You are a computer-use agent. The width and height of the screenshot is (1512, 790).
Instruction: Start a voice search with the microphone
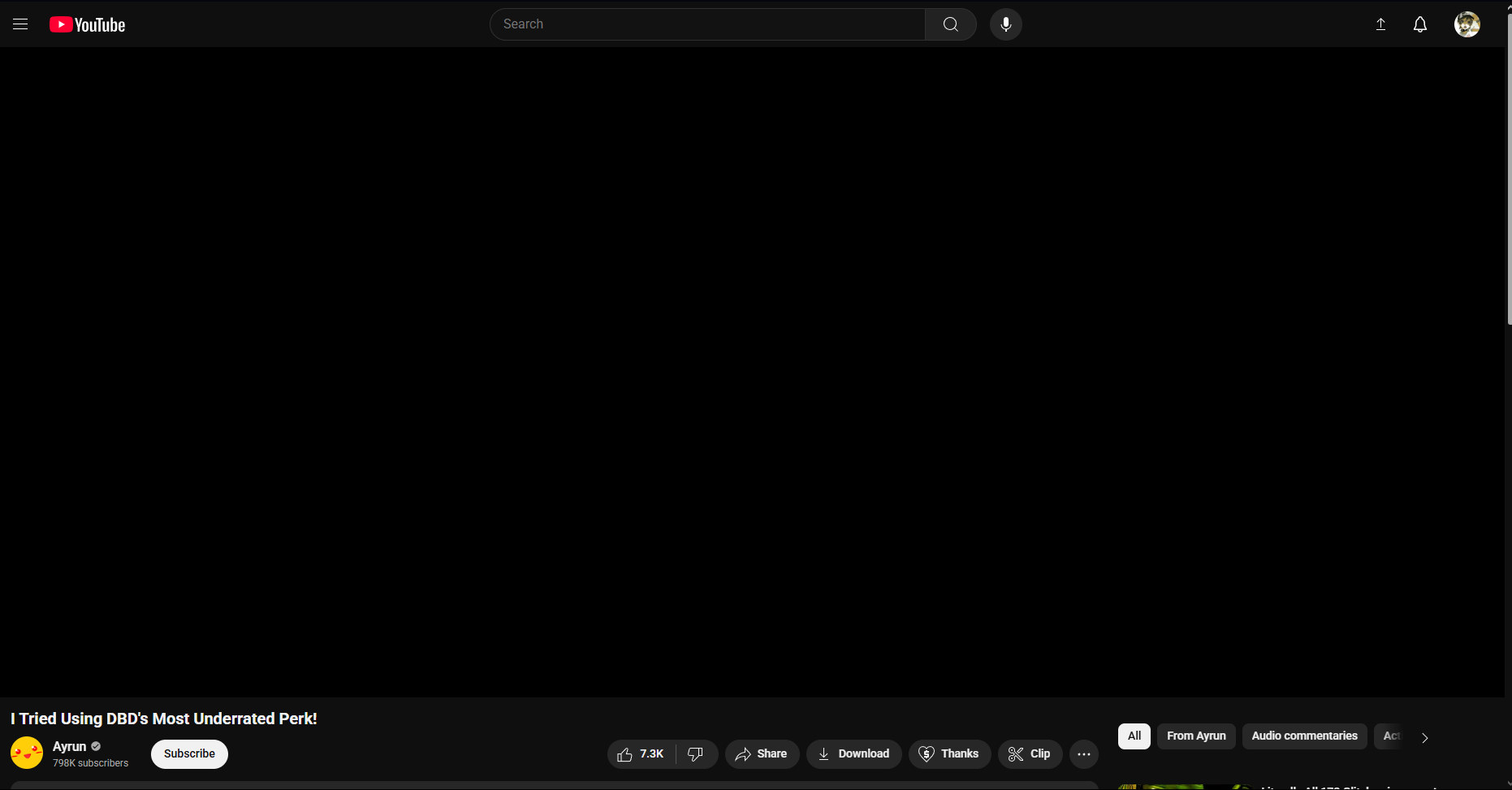tap(1005, 24)
